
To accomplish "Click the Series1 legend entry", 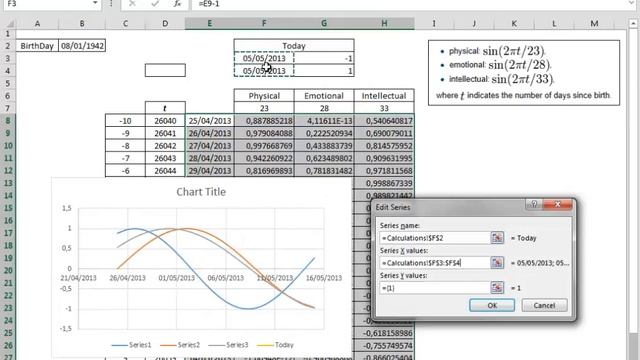I will point(131,345).
